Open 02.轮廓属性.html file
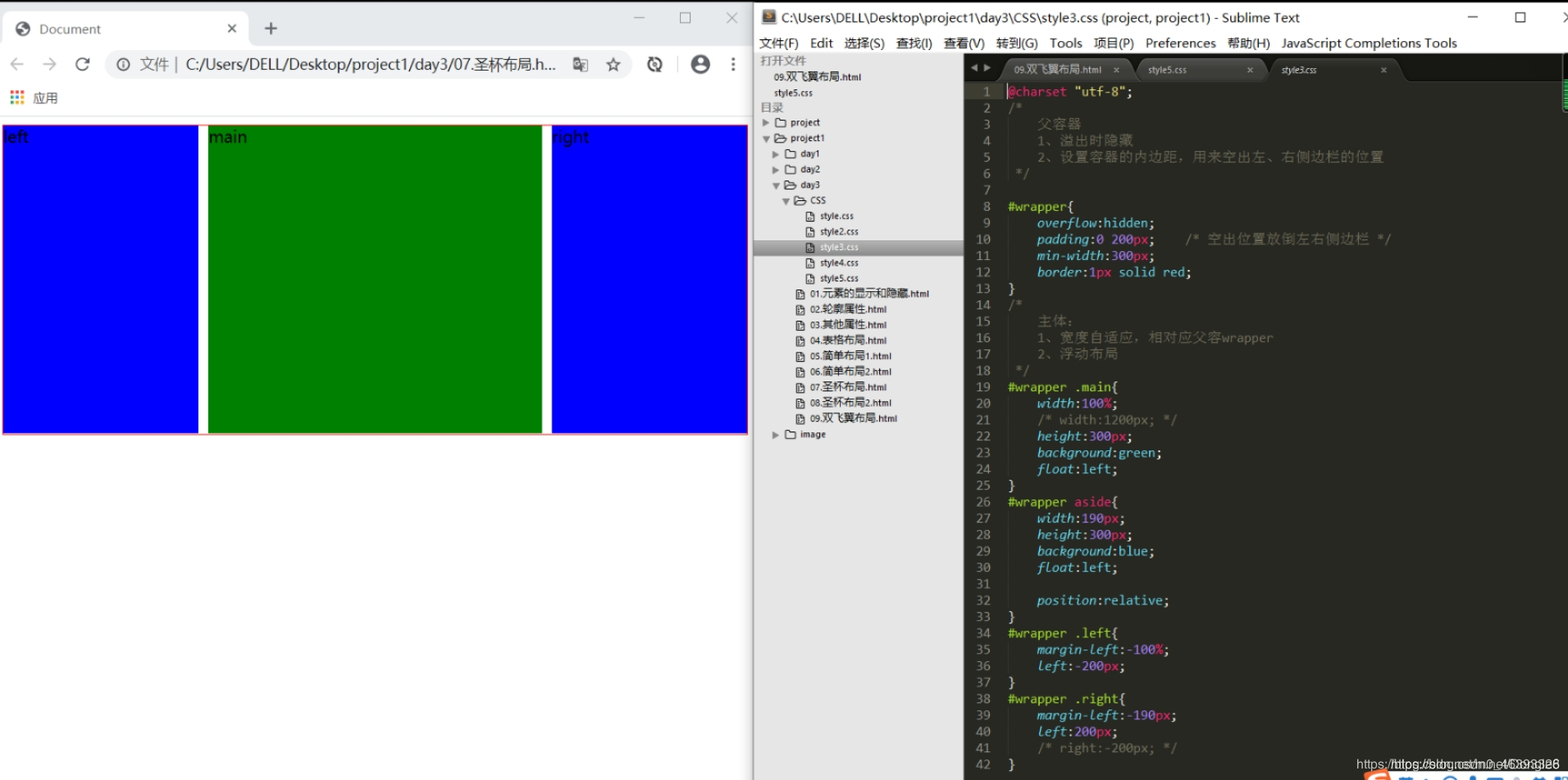 pyautogui.click(x=848, y=309)
